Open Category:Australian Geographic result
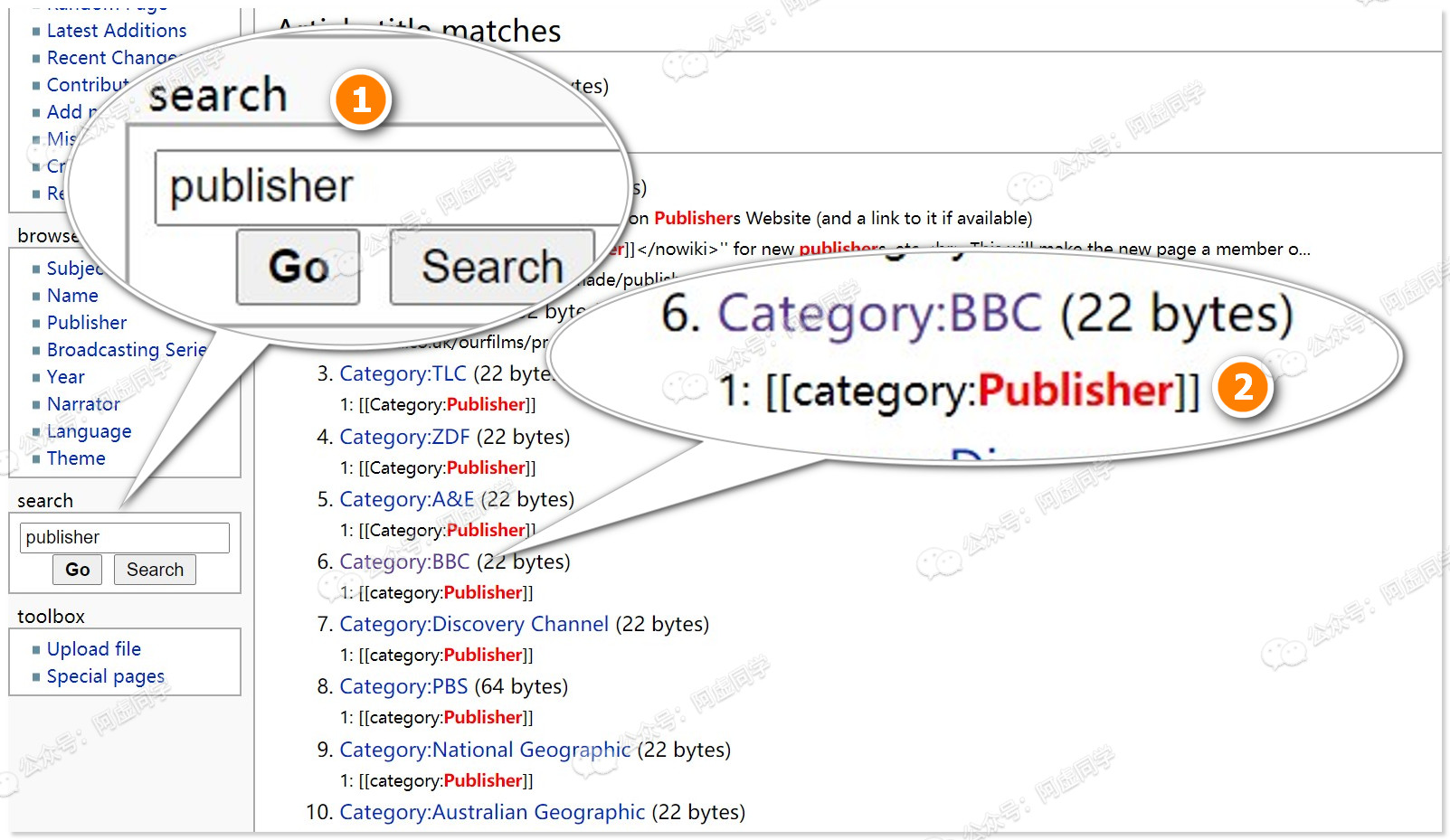Screen dimensions: 1450x840 click(x=492, y=812)
